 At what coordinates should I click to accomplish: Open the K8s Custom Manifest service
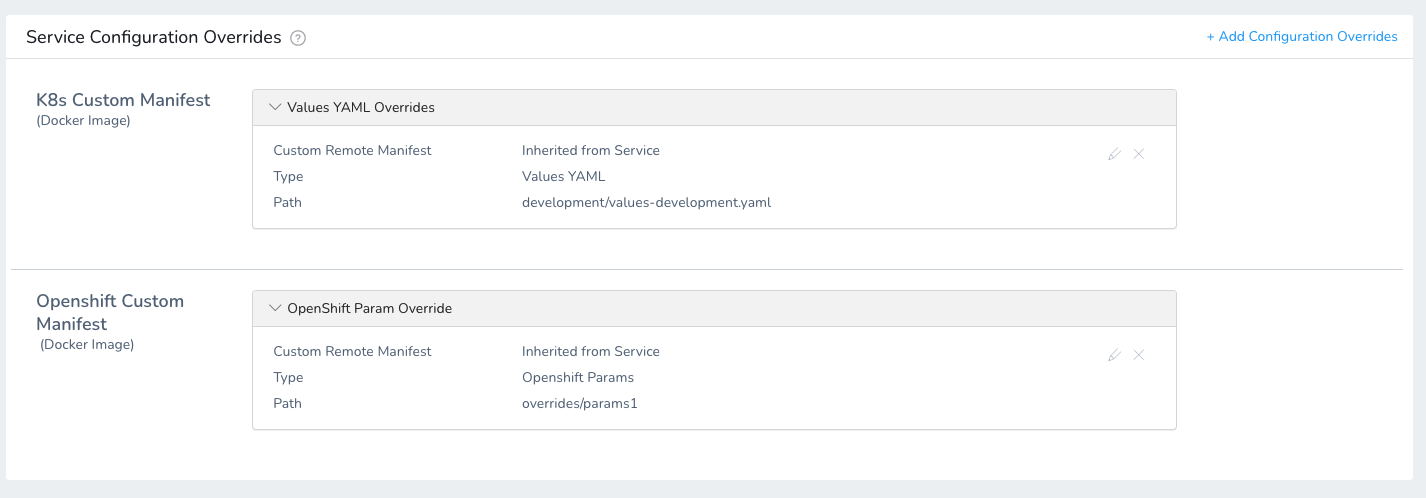coord(123,100)
